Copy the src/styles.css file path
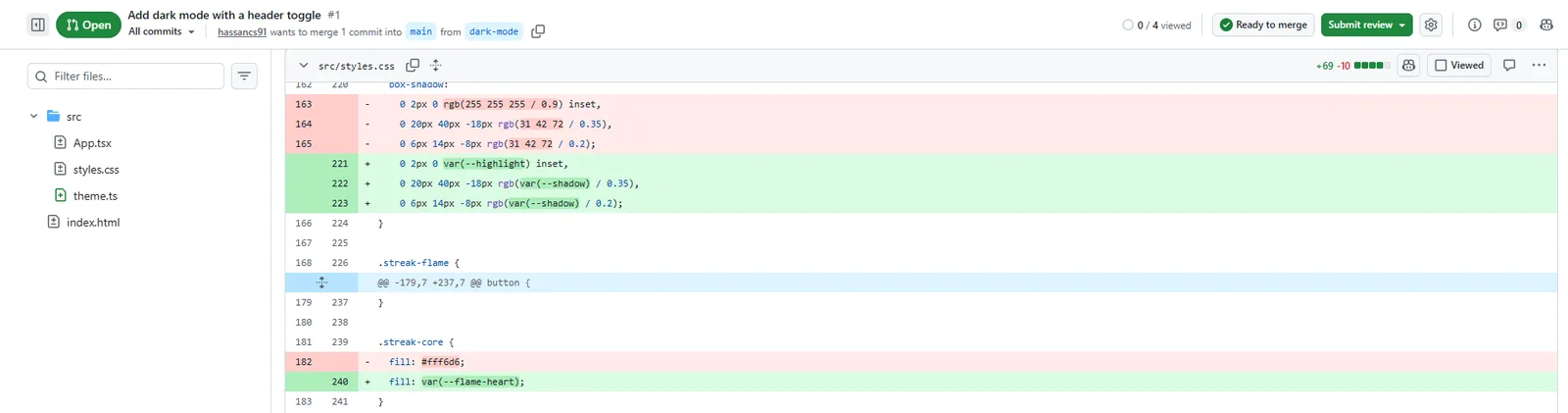The height and width of the screenshot is (413, 1568). click(413, 66)
